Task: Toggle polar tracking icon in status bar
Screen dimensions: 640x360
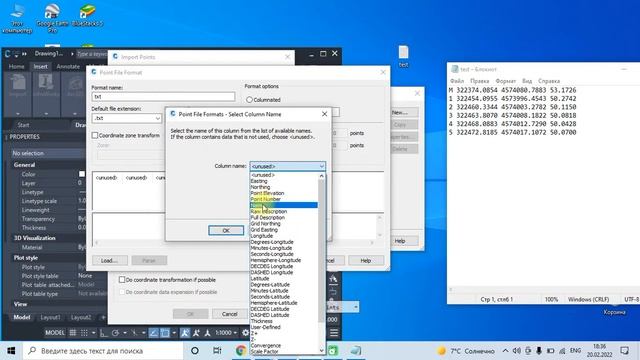Action: pos(116,333)
